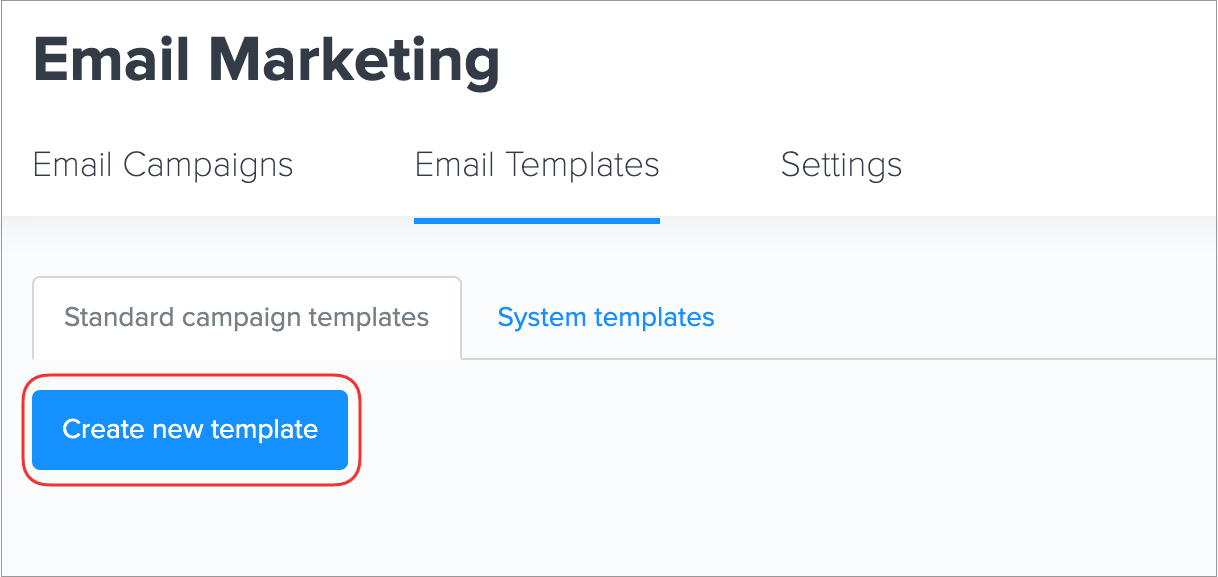Viewport: 1218px width, 577px height.
Task: Click the word "Standard" in the active sub-tab
Action: click(119, 318)
